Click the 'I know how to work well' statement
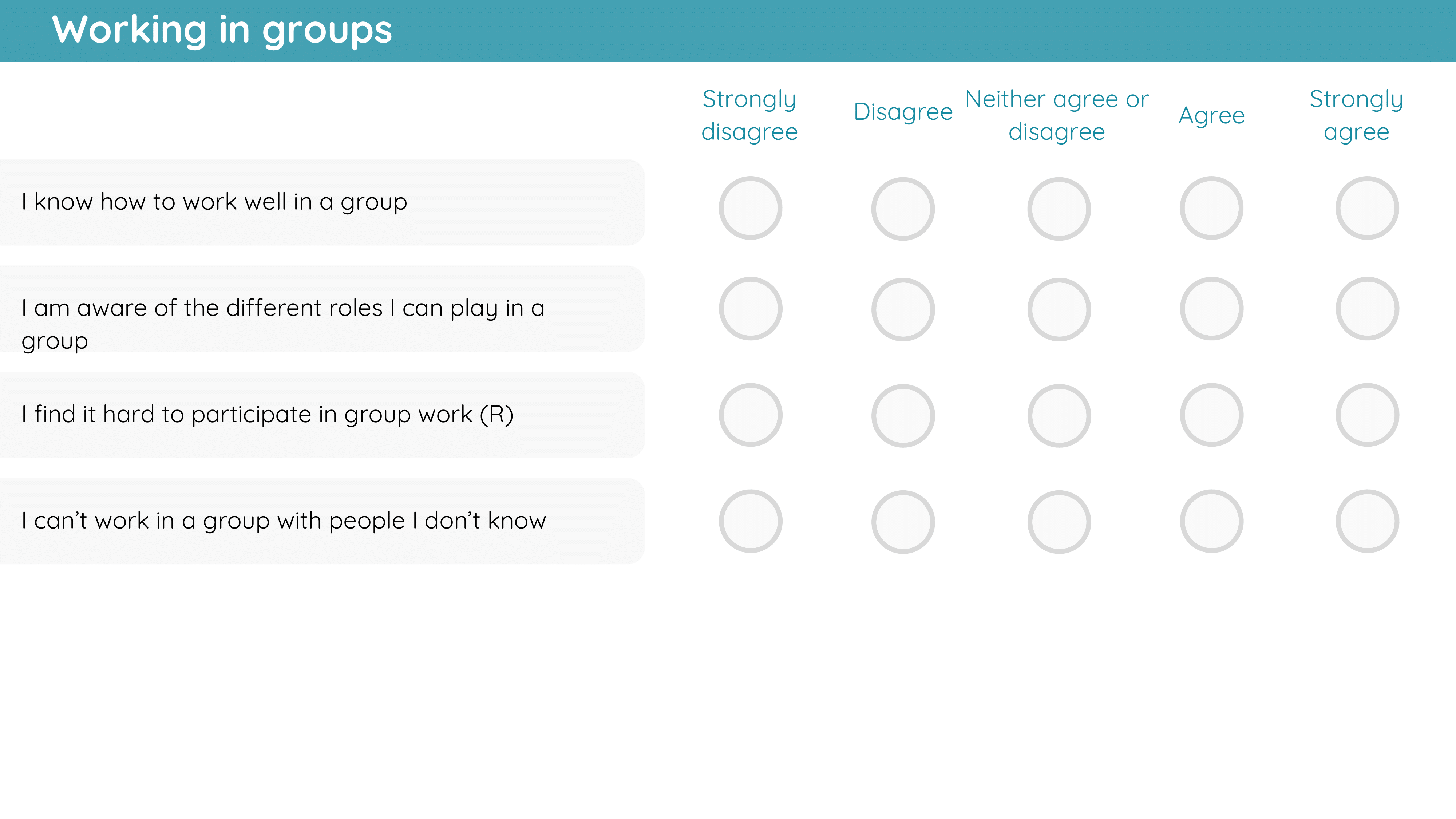 tap(214, 202)
